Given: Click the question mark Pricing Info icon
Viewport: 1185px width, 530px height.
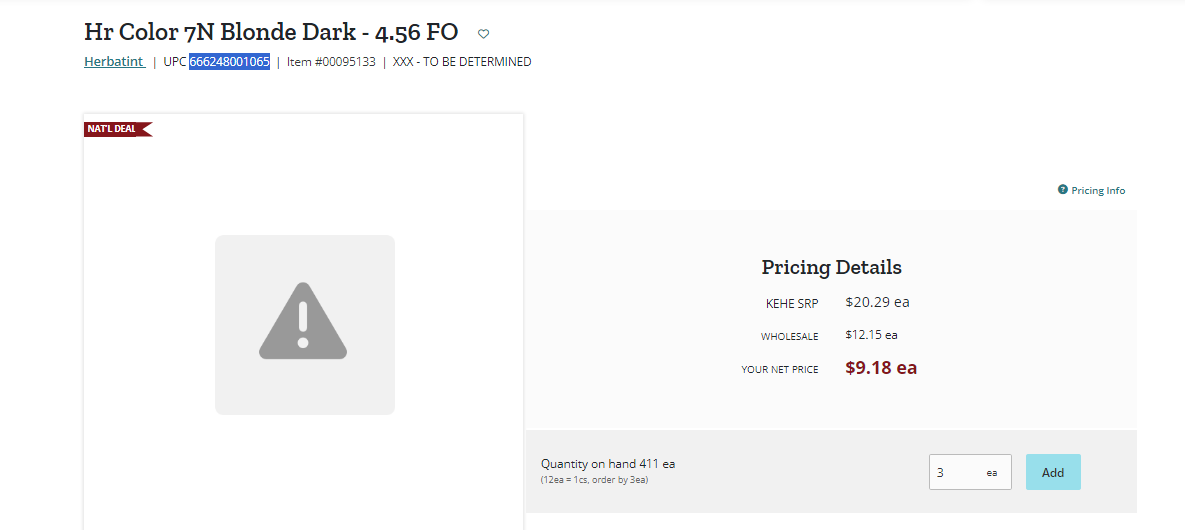Looking at the screenshot, I should (1063, 190).
